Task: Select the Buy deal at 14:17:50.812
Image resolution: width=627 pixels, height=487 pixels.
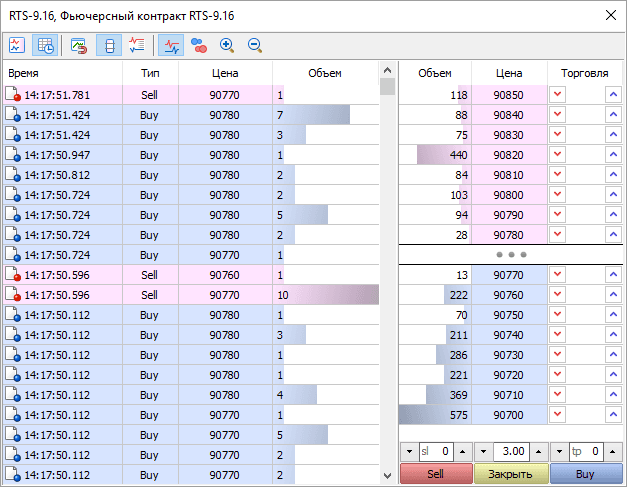Action: [191, 175]
